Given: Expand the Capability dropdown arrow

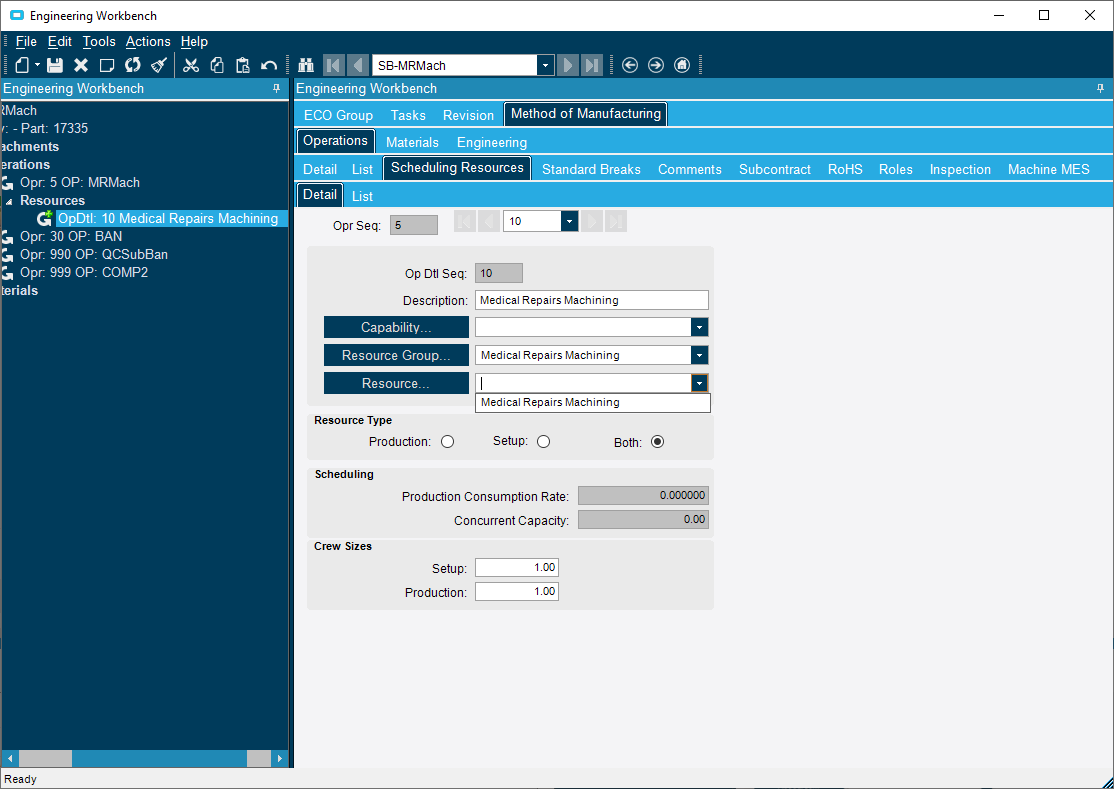Looking at the screenshot, I should (x=700, y=327).
